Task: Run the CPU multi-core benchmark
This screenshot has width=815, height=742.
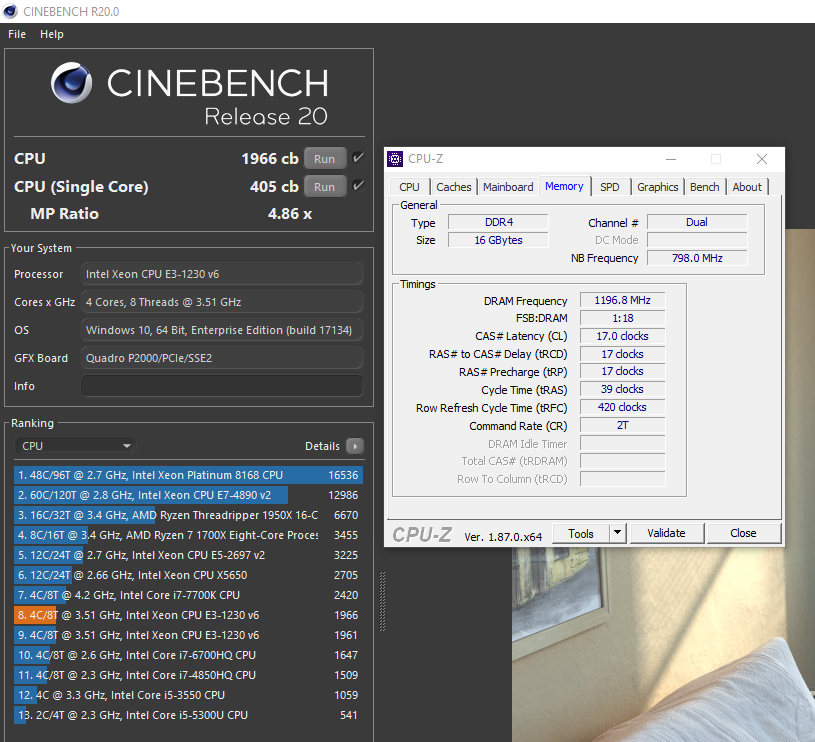Action: click(325, 158)
